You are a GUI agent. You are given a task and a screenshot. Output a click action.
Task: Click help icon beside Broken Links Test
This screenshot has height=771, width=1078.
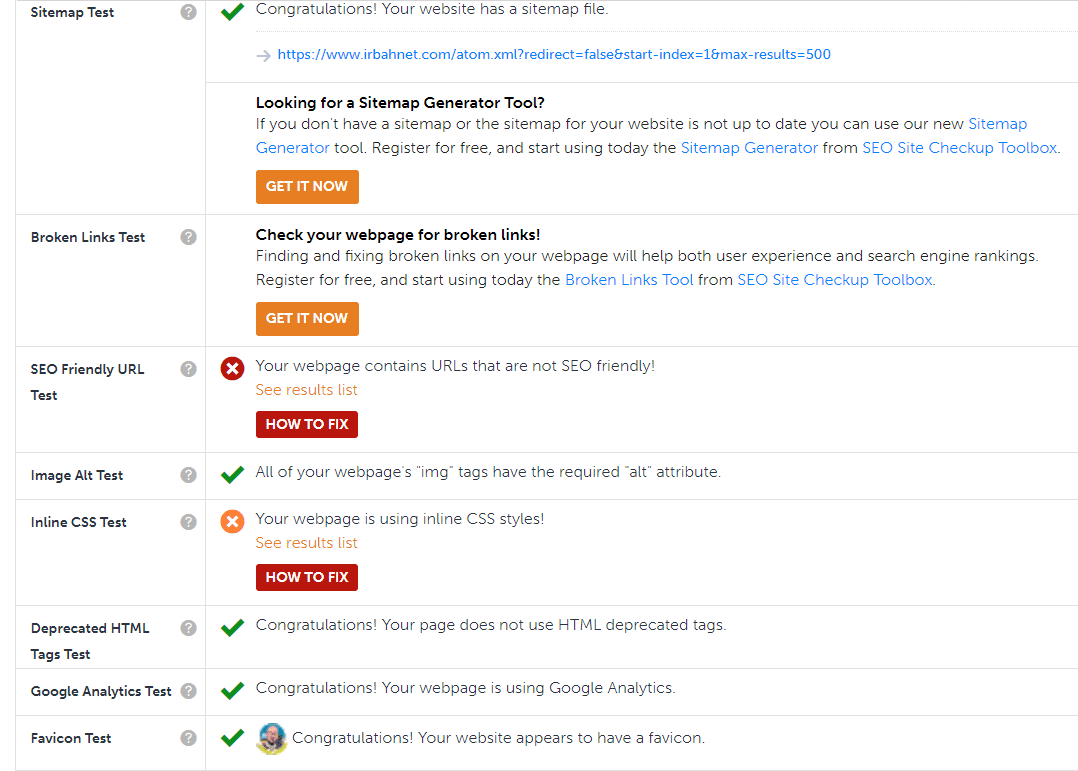tap(188, 237)
